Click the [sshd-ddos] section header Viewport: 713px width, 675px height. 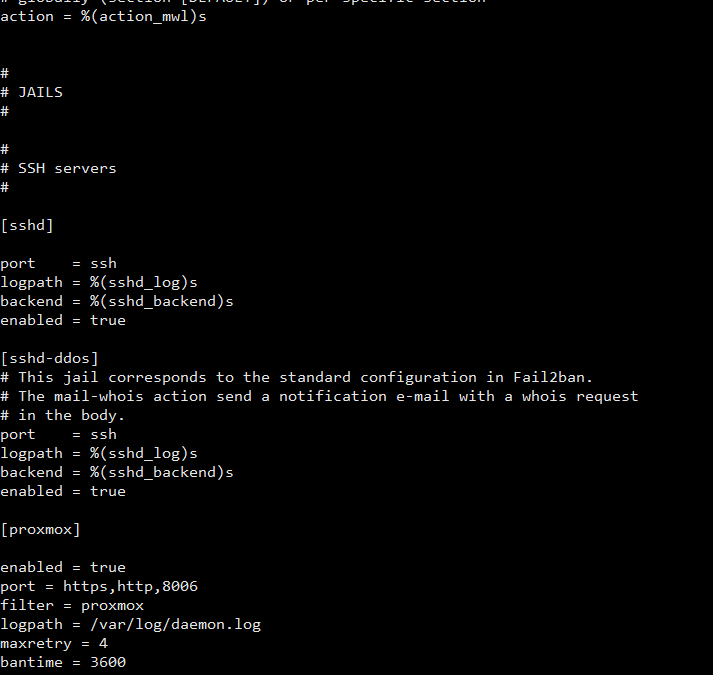pos(50,358)
